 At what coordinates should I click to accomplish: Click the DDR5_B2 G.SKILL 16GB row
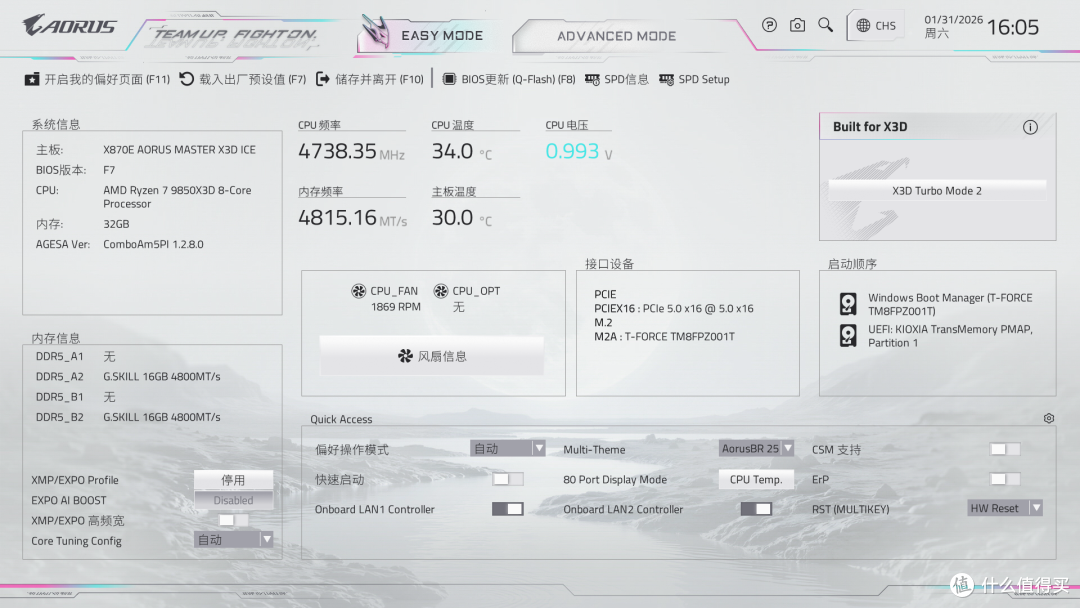pyautogui.click(x=128, y=417)
